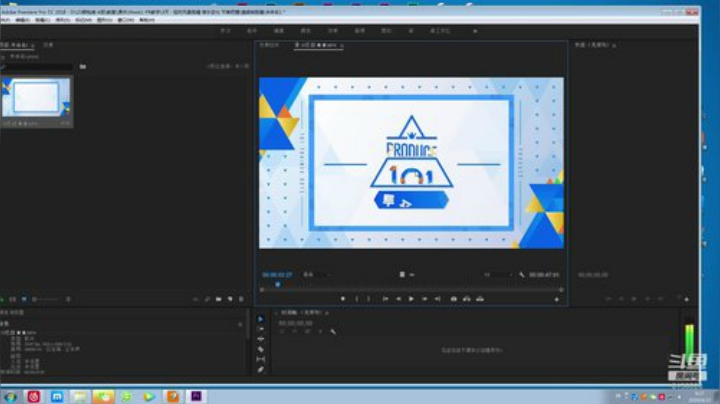This screenshot has width=720, height=404.
Task: Toggle Linked Selection in Timeline panel
Action: (308, 331)
